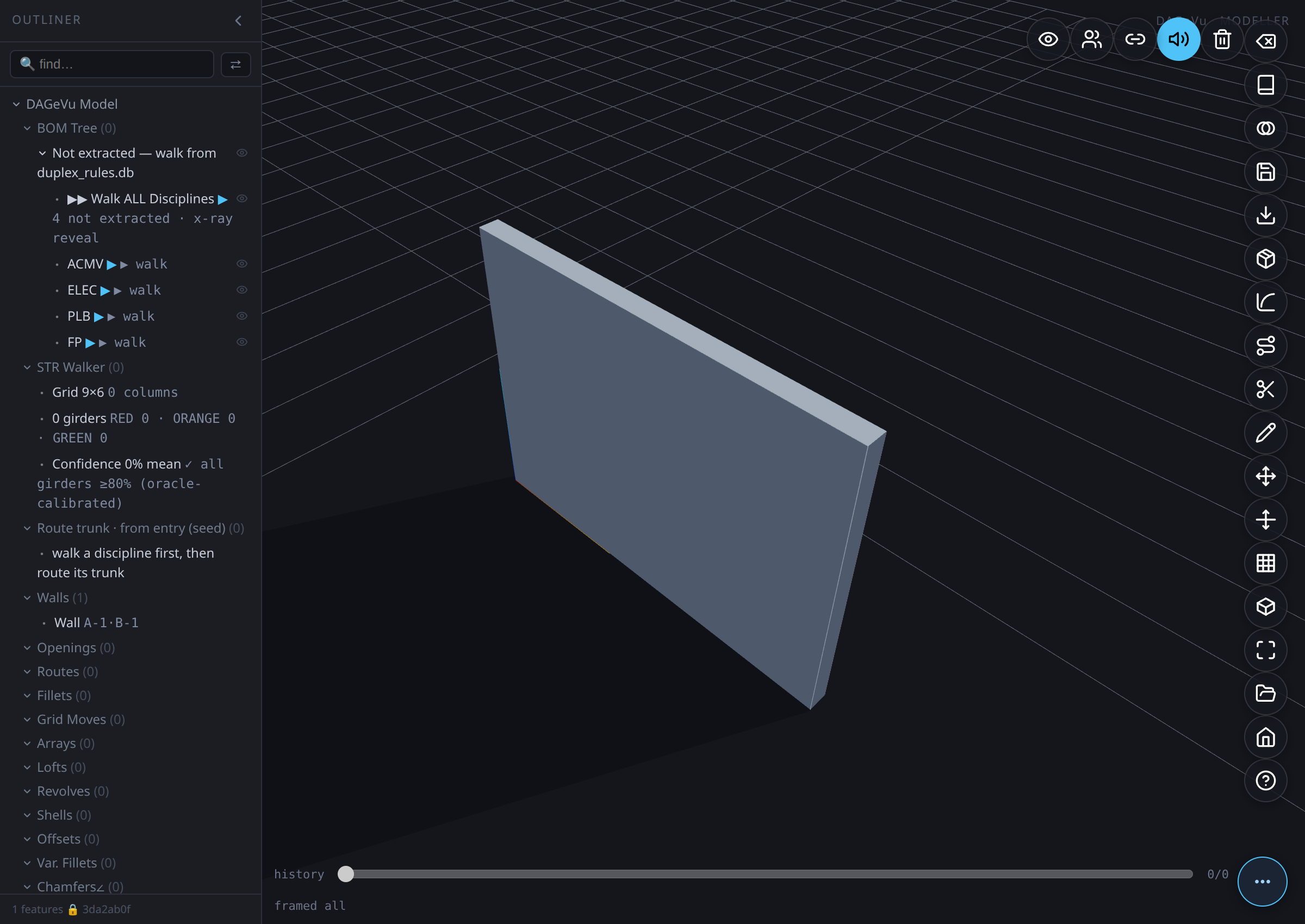Screen dimensions: 1305x924
Task: Collapse the Walls section
Action: tap(27, 598)
